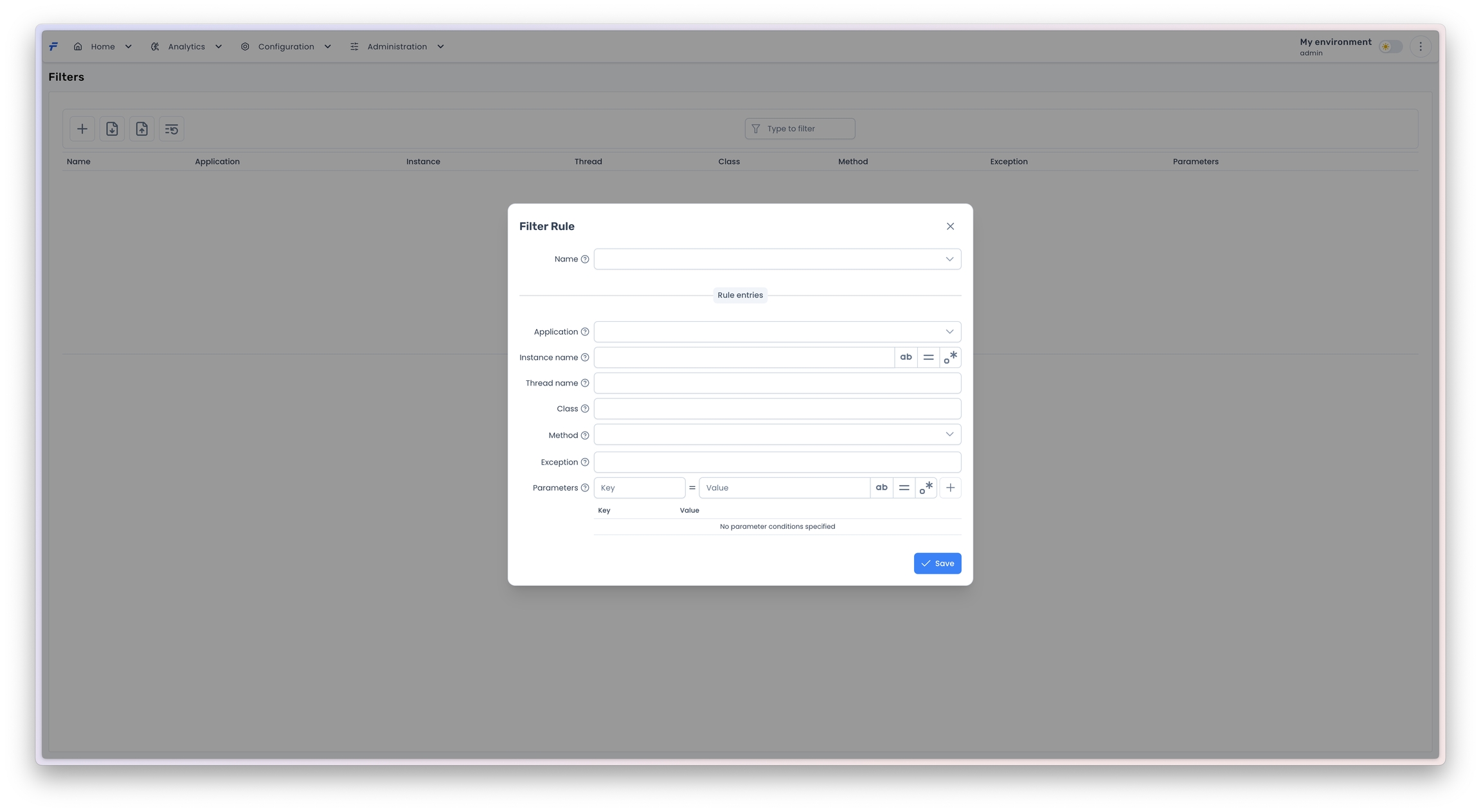The image size is (1481, 812).
Task: Toggle regex matching for Instance name
Action: (950, 357)
